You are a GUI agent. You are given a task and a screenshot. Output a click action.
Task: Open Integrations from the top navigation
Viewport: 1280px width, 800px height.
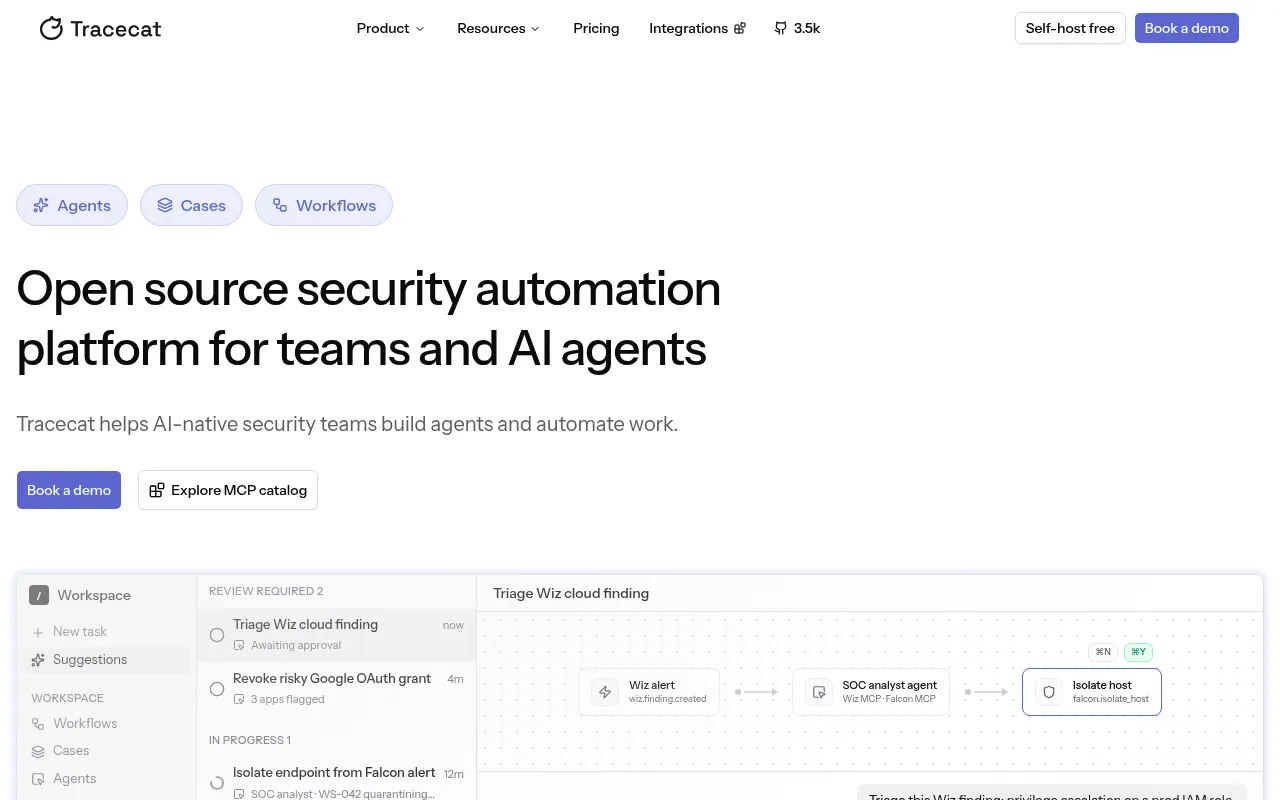[697, 28]
